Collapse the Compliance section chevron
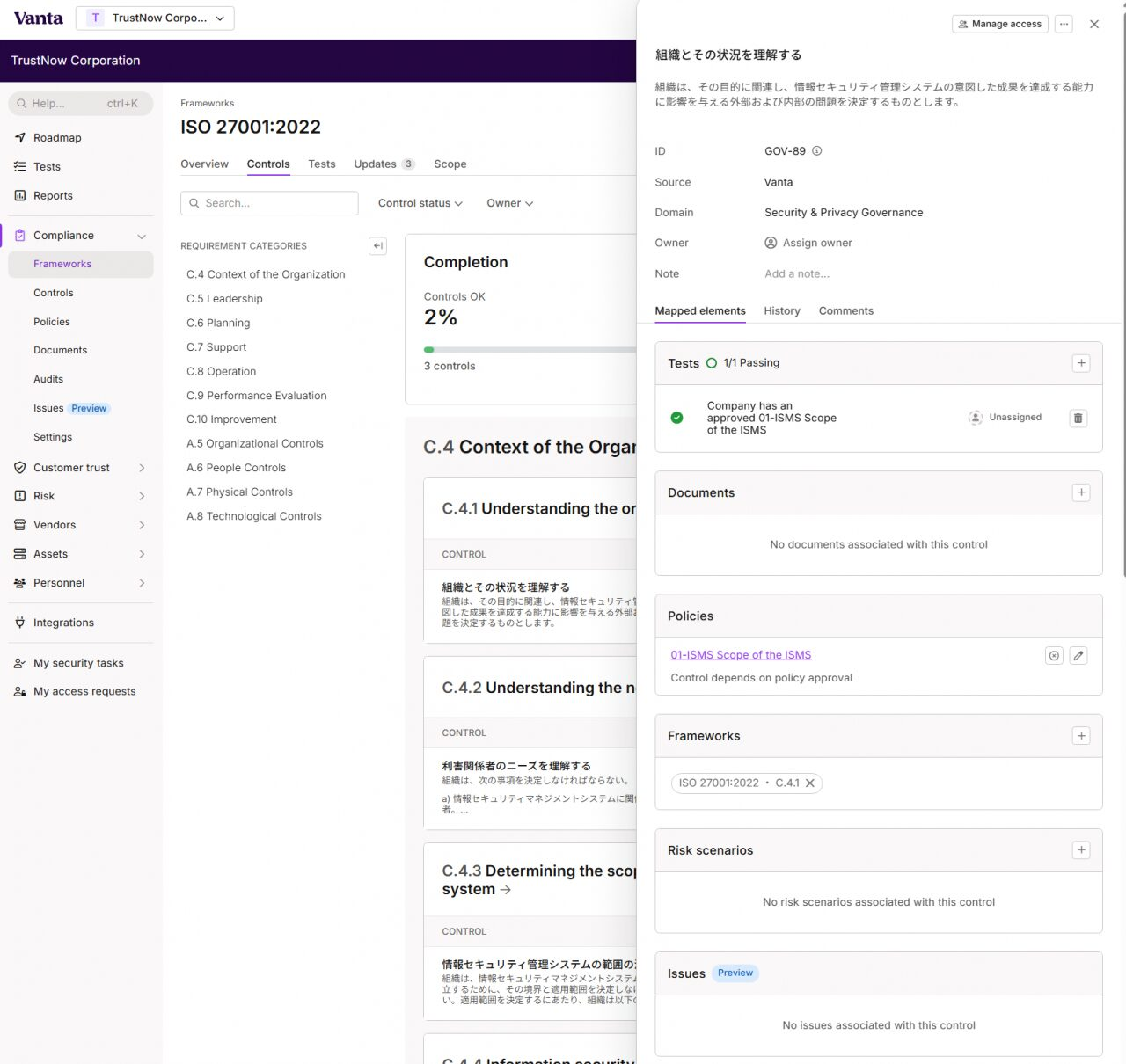Screen dimensions: 1126x1064 pyautogui.click(x=142, y=236)
